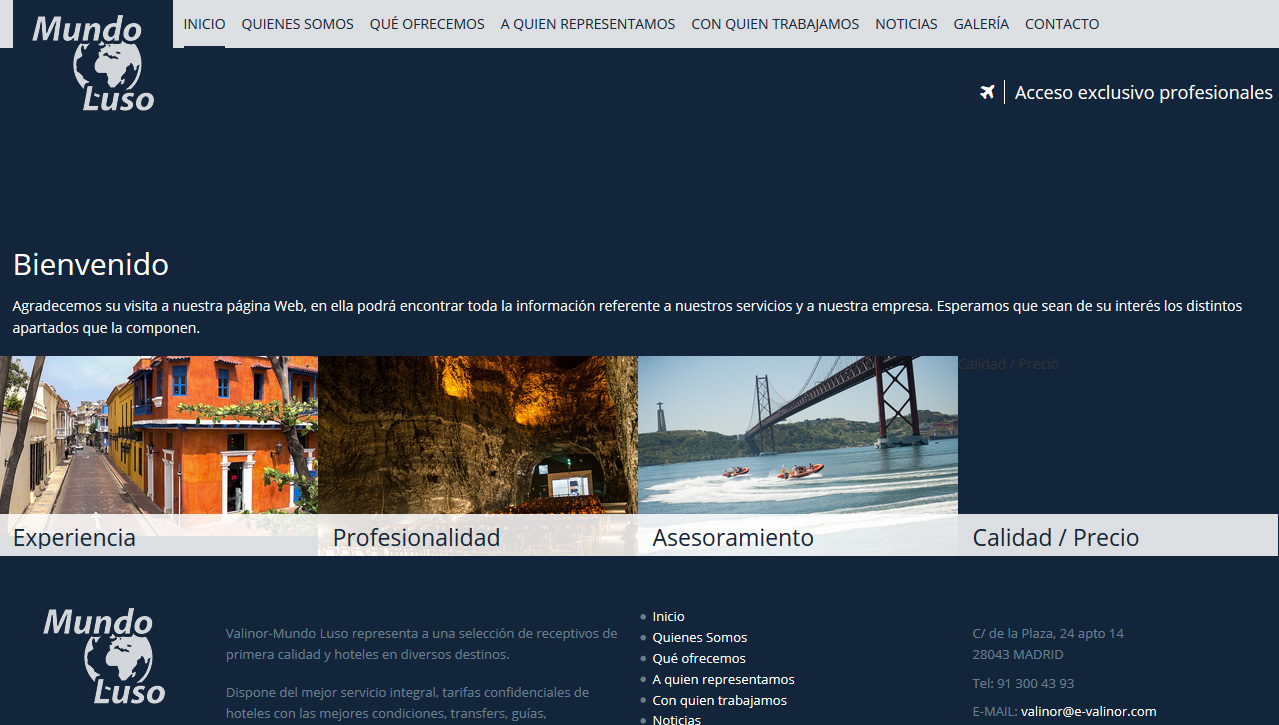Image resolution: width=1279 pixels, height=725 pixels.
Task: Open A Quien Representamos menu item
Action: click(587, 24)
